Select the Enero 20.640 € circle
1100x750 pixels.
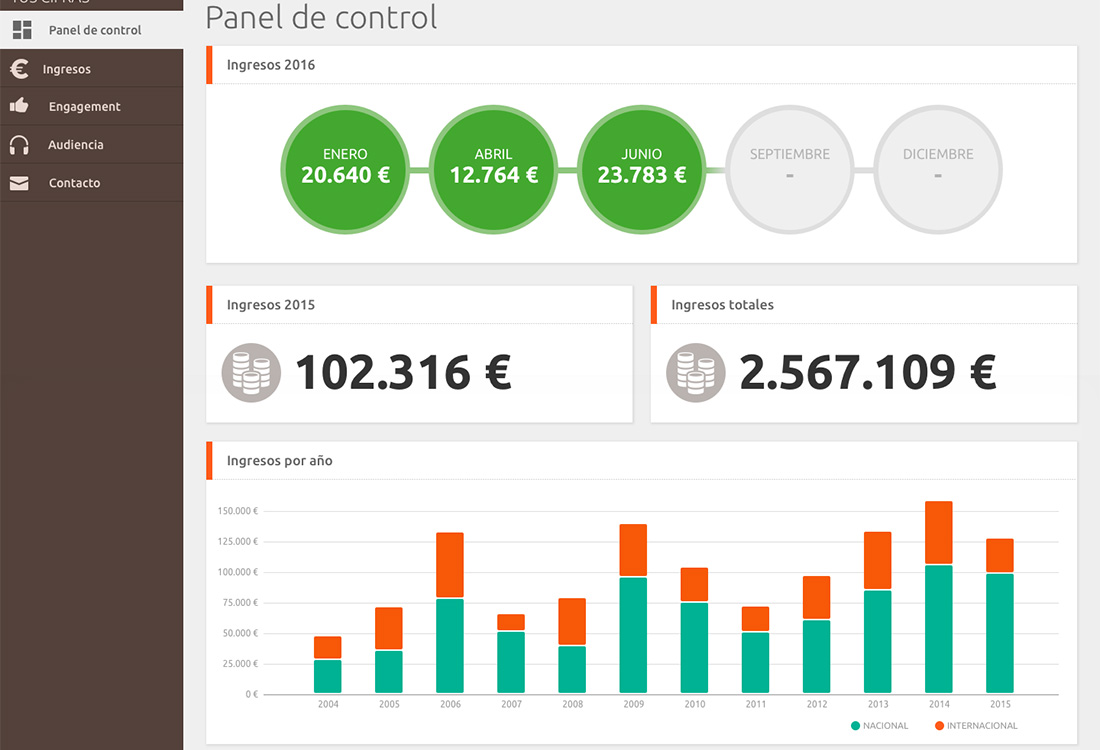tap(345, 167)
